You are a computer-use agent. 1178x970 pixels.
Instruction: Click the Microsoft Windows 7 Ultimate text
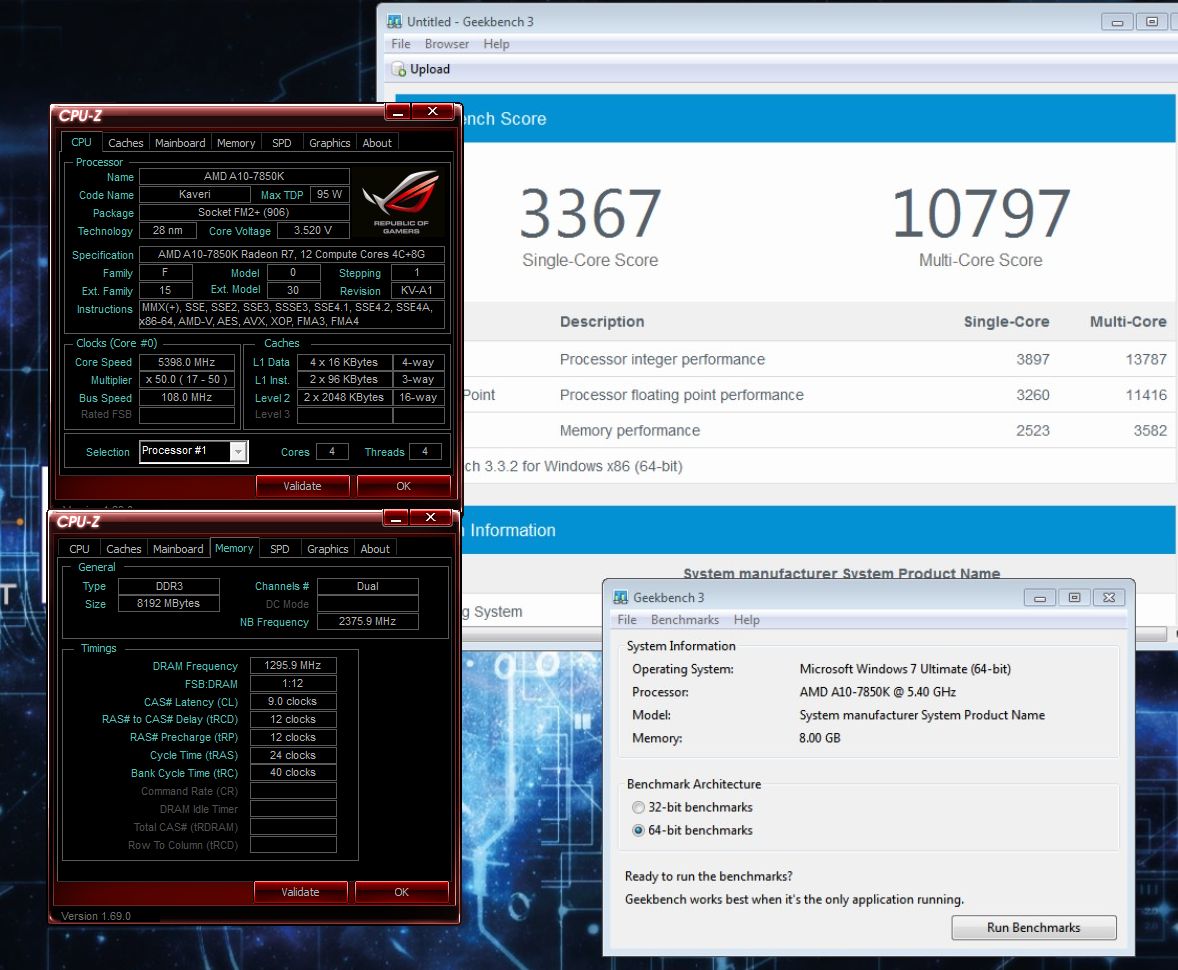pos(905,669)
